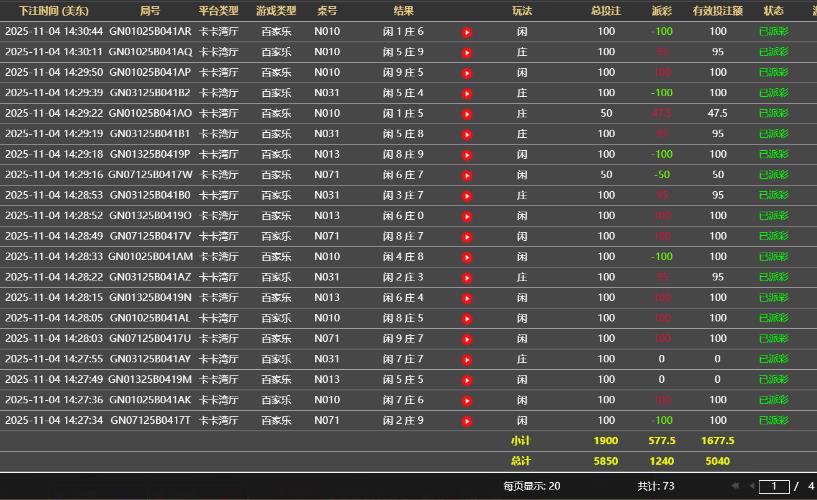Click the 派彩 column header
The width and height of the screenshot is (817, 500).
click(x=661, y=10)
